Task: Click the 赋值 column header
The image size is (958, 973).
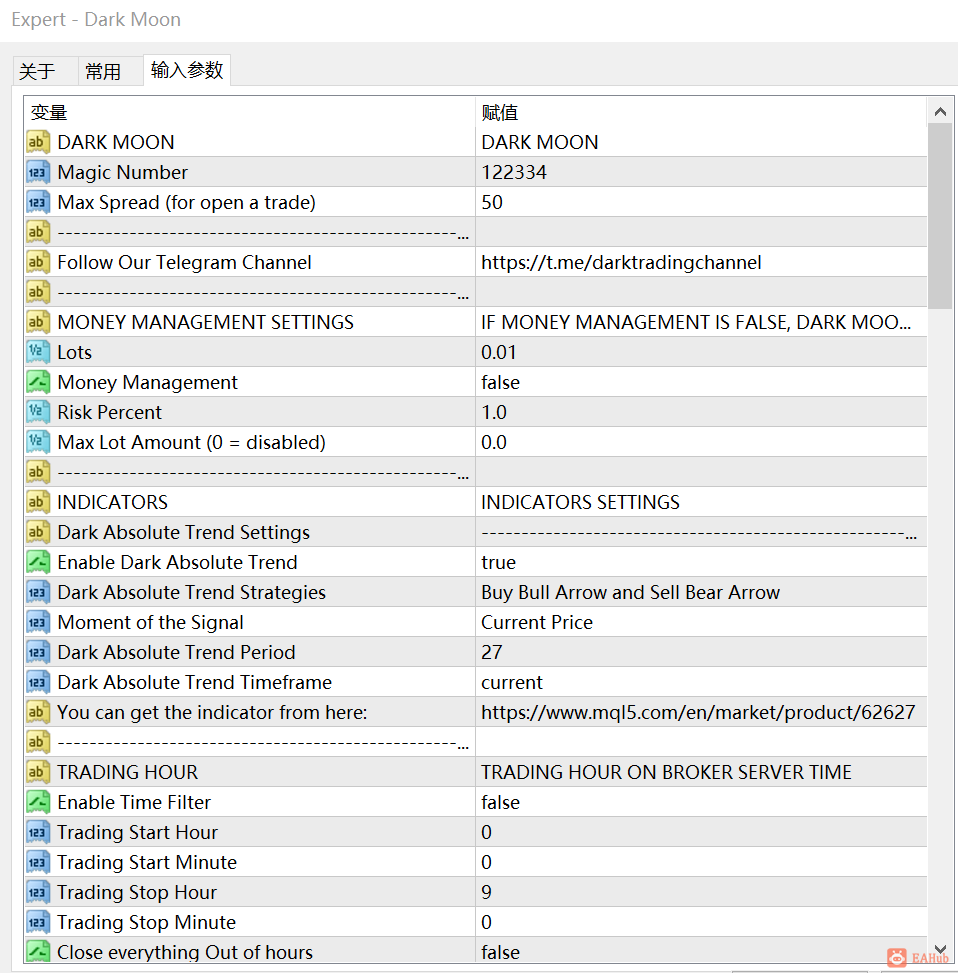Action: (701, 112)
